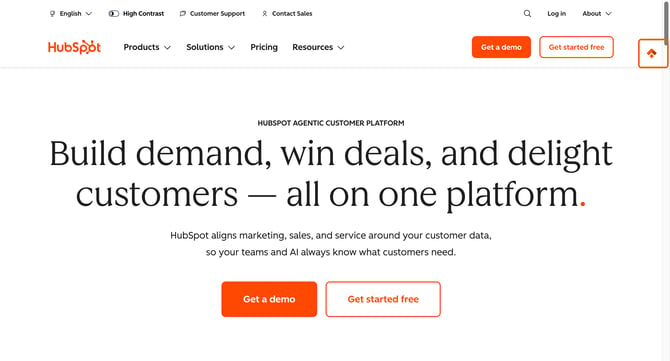Go to the Pricing page
This screenshot has width=670, height=361.
click(x=264, y=47)
